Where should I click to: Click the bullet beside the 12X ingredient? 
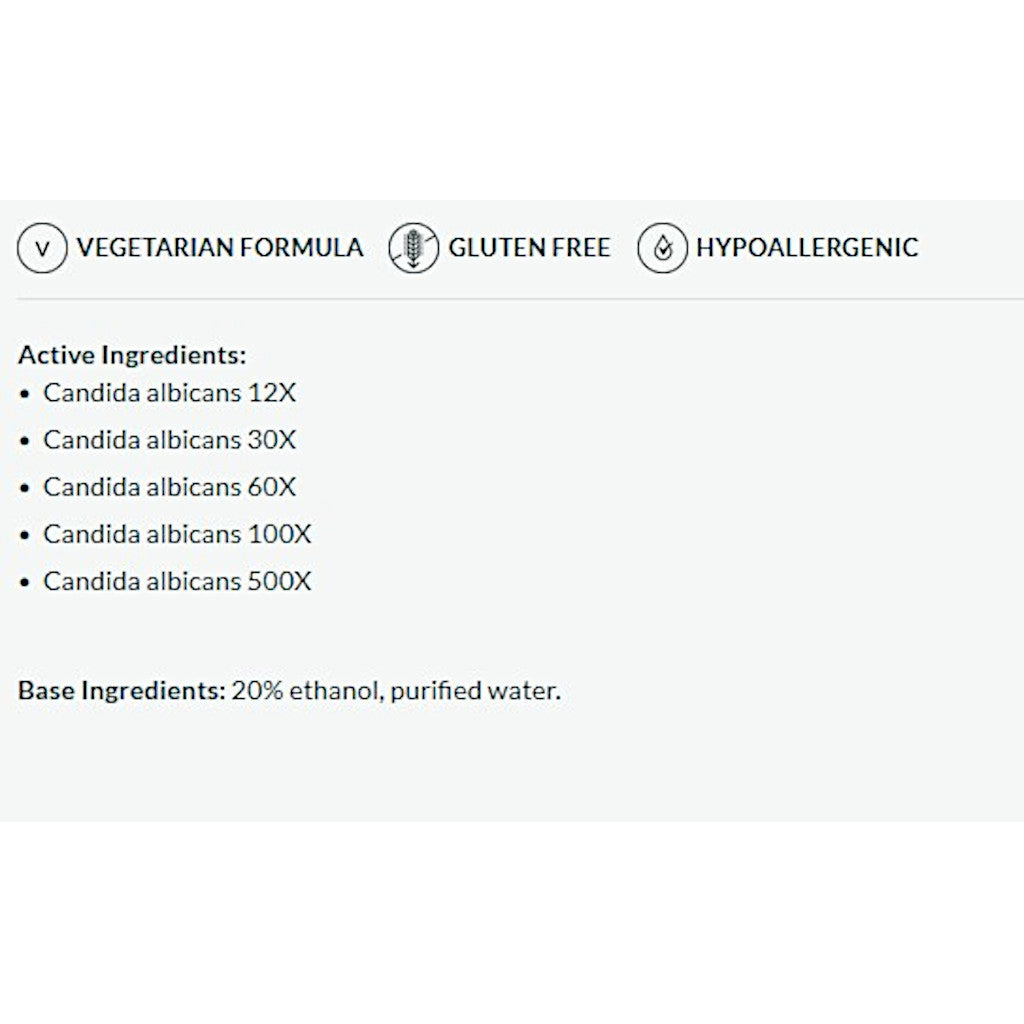(x=25, y=394)
